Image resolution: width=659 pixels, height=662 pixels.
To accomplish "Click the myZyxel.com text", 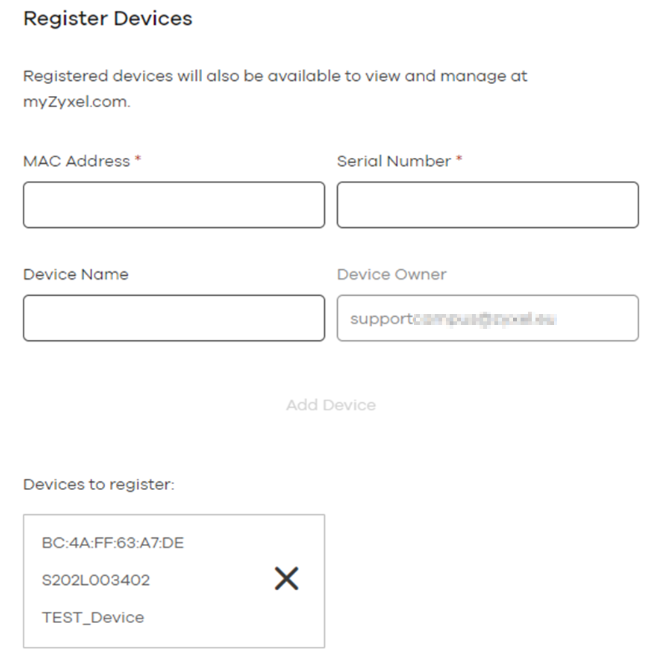I will pos(76,102).
